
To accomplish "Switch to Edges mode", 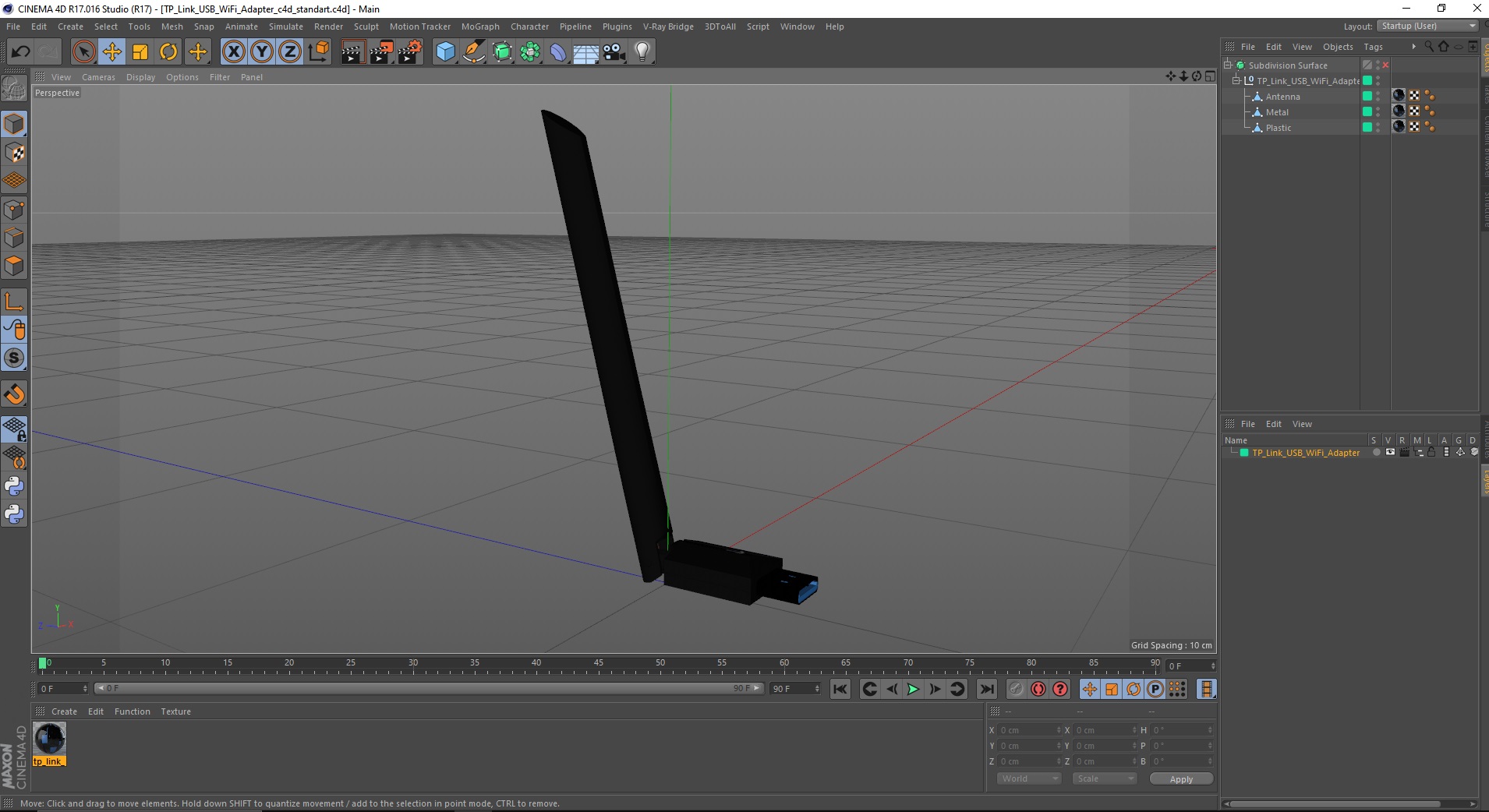I will pyautogui.click(x=14, y=238).
